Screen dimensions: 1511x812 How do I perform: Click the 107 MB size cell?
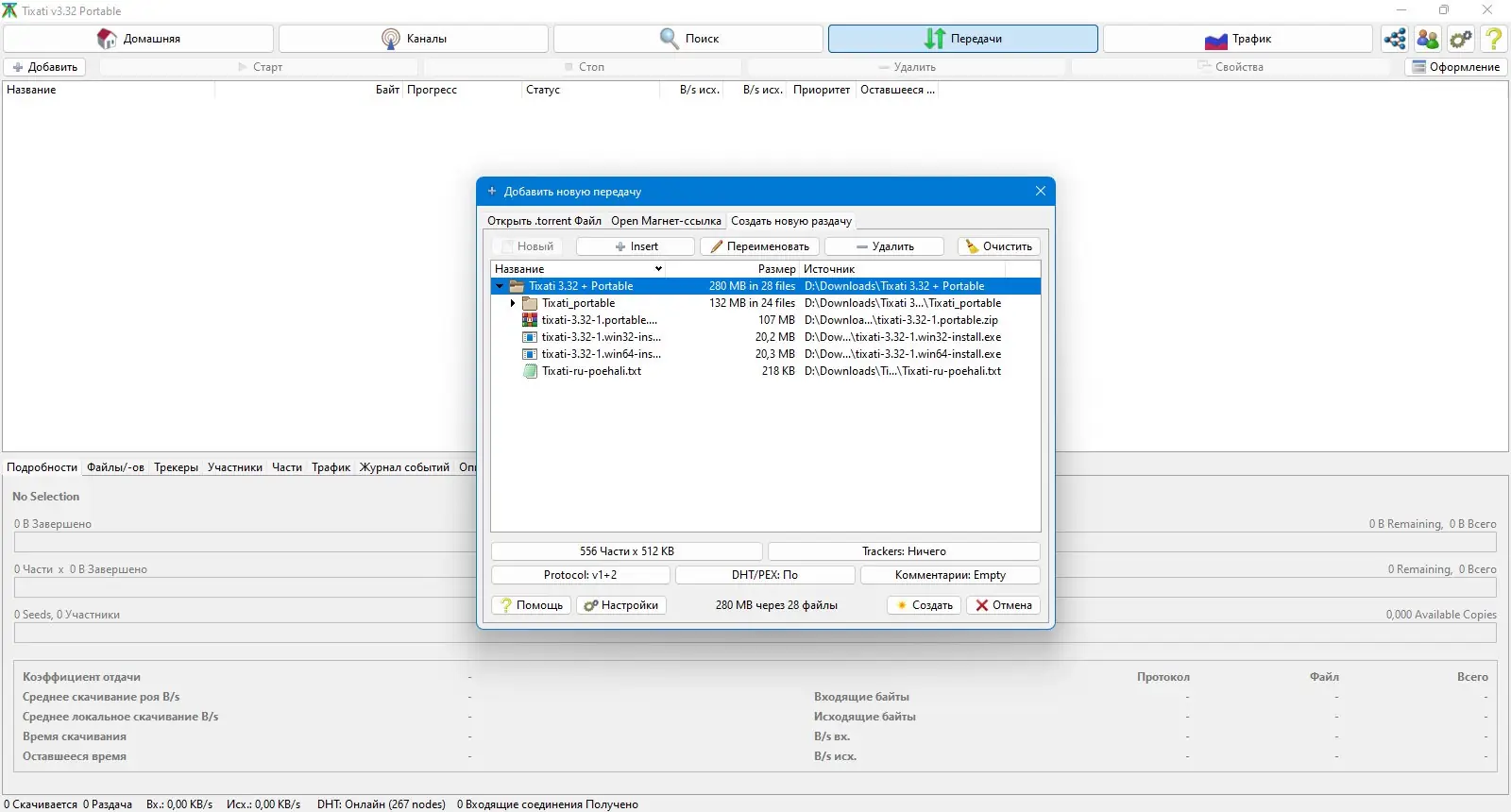point(776,320)
